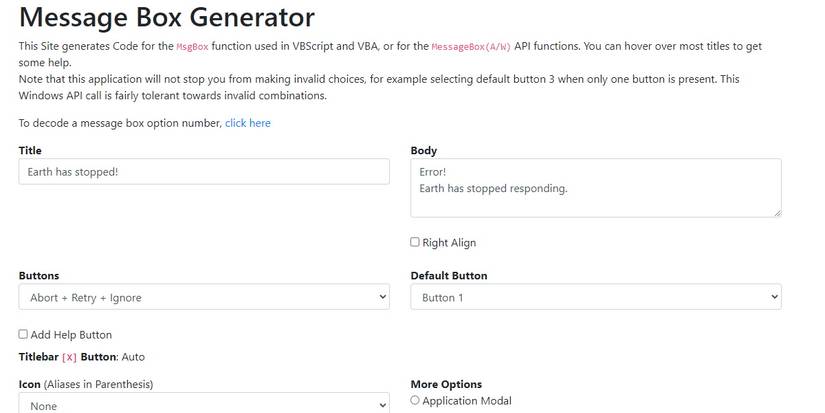Click the bold "Body" field label
825x413 pixels.
pyautogui.click(x=424, y=151)
